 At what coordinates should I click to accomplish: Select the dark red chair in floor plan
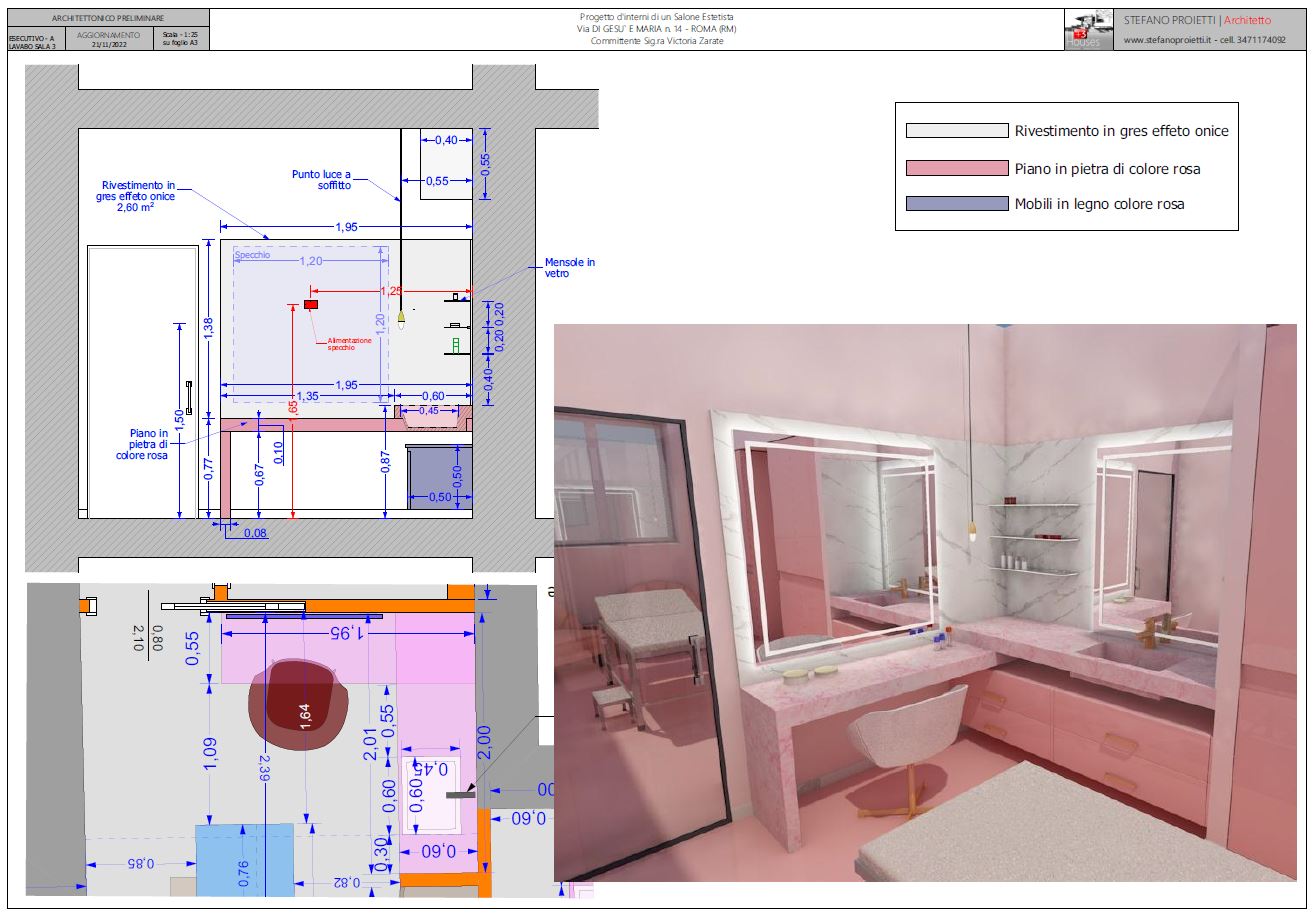(x=299, y=705)
